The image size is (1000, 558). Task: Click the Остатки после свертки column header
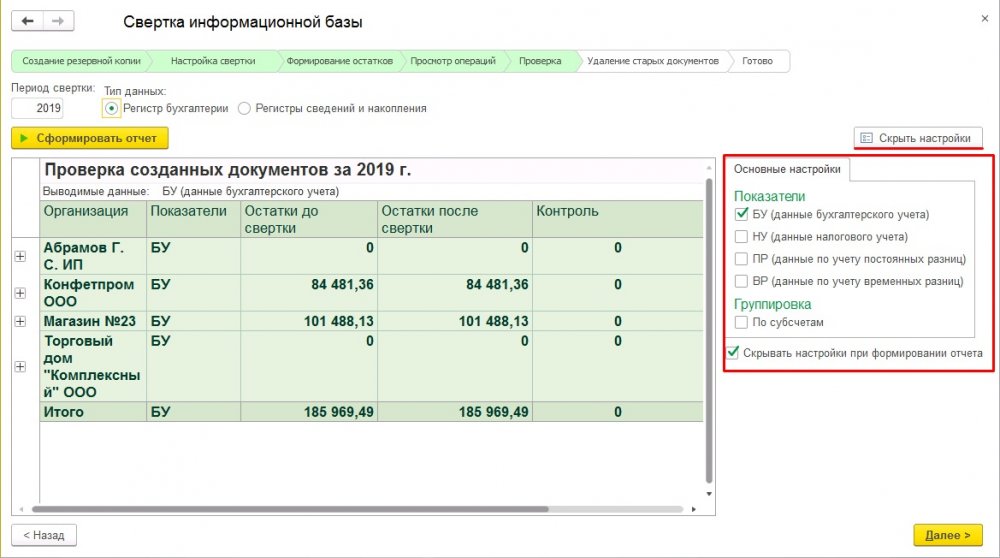tap(455, 219)
